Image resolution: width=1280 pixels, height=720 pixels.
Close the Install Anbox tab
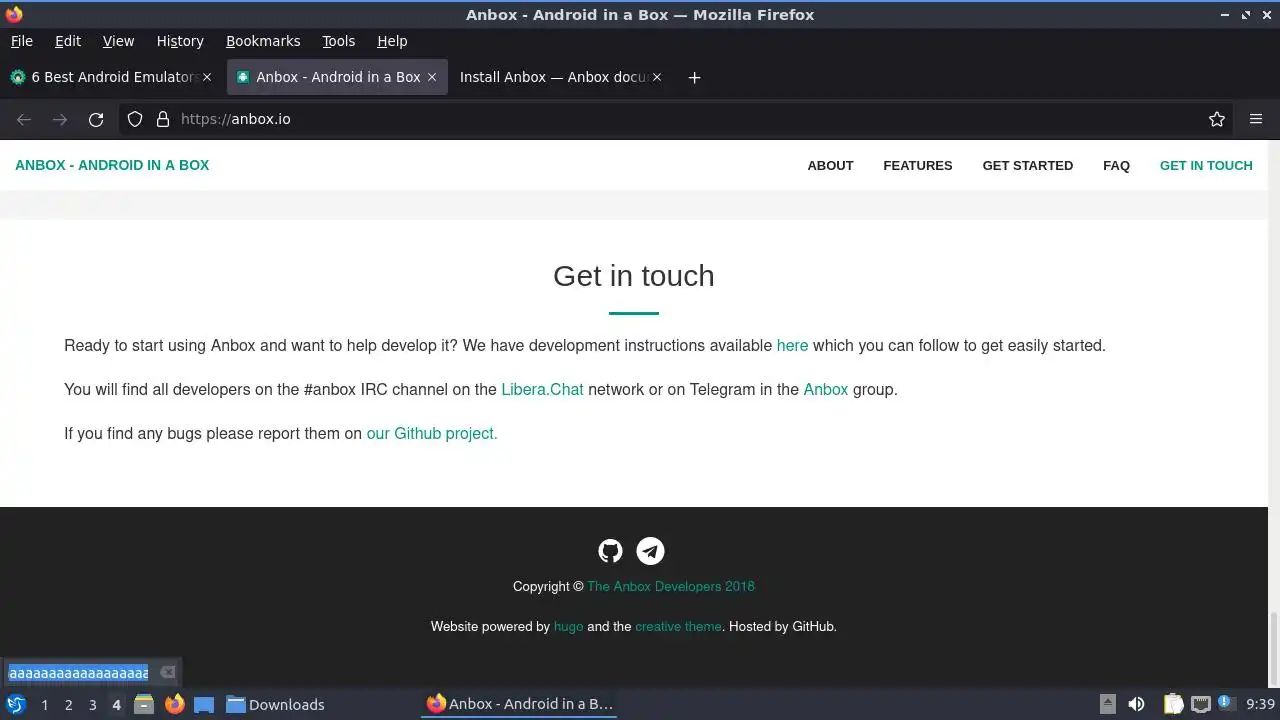[657, 77]
